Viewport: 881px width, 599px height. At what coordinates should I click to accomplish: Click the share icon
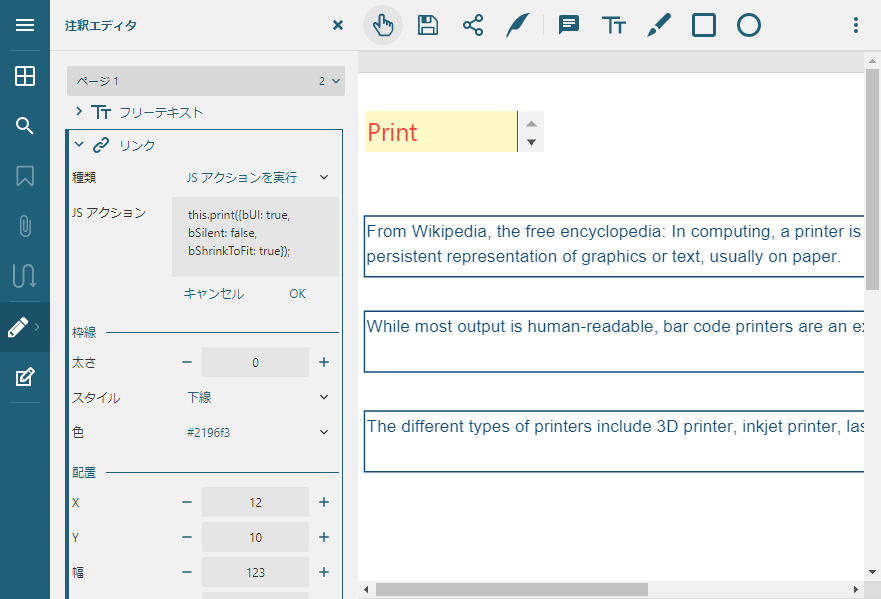tap(473, 25)
